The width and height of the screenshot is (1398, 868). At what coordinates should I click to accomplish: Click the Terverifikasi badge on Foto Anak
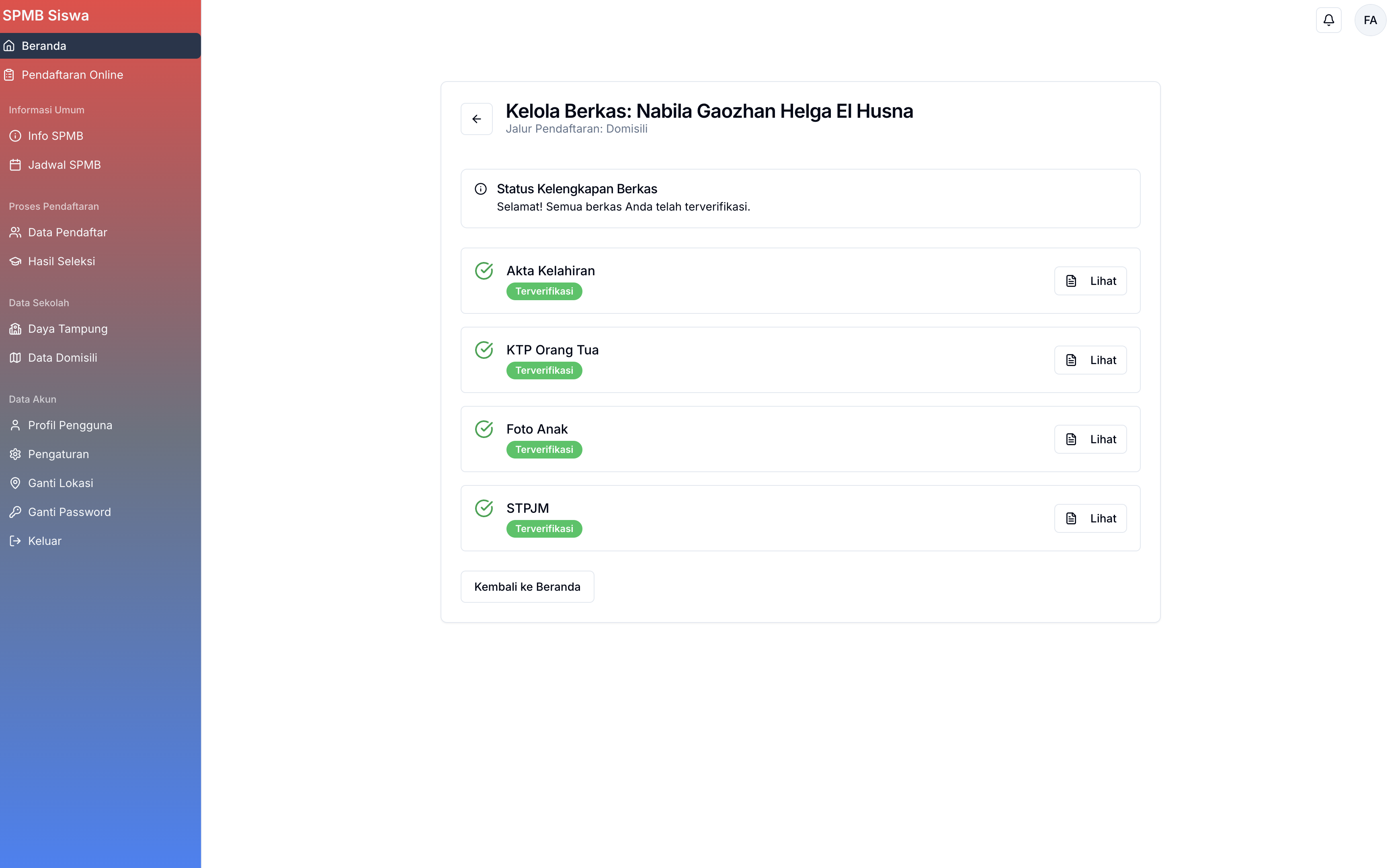tap(544, 450)
